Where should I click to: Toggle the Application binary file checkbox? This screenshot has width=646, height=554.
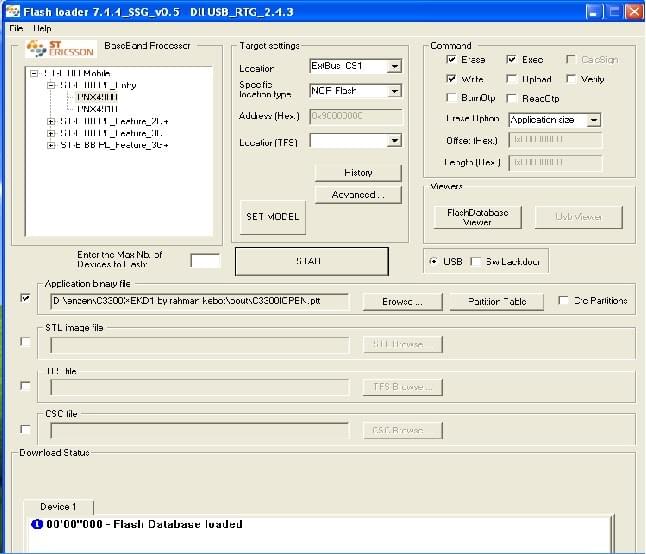coord(25,298)
